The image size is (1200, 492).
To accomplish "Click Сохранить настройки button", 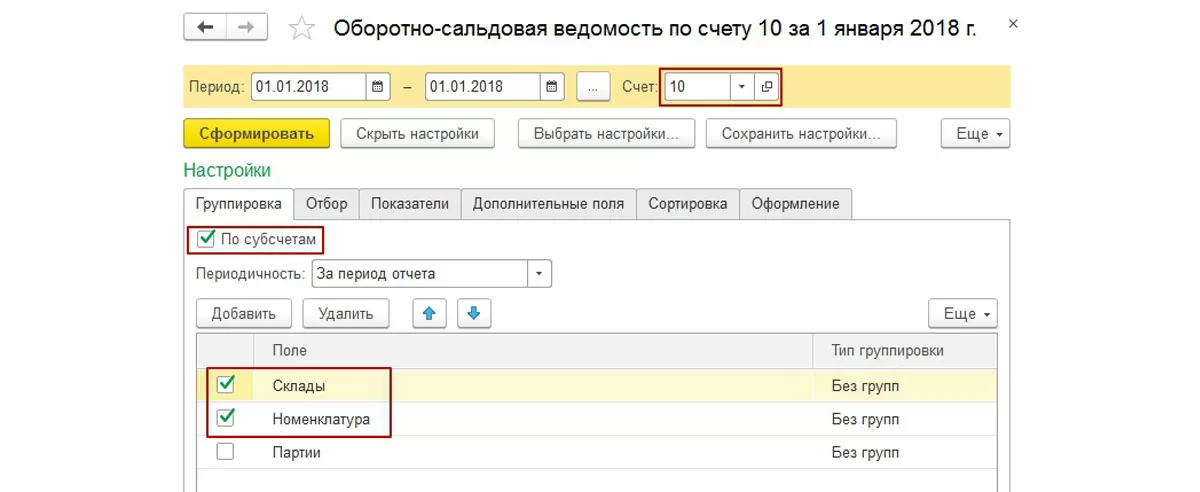I will tap(801, 133).
